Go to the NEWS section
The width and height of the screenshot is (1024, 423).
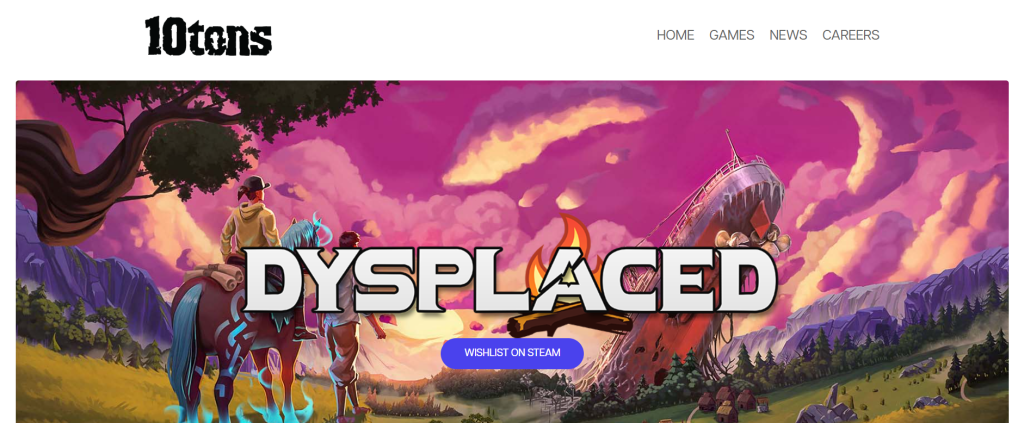pyautogui.click(x=788, y=35)
